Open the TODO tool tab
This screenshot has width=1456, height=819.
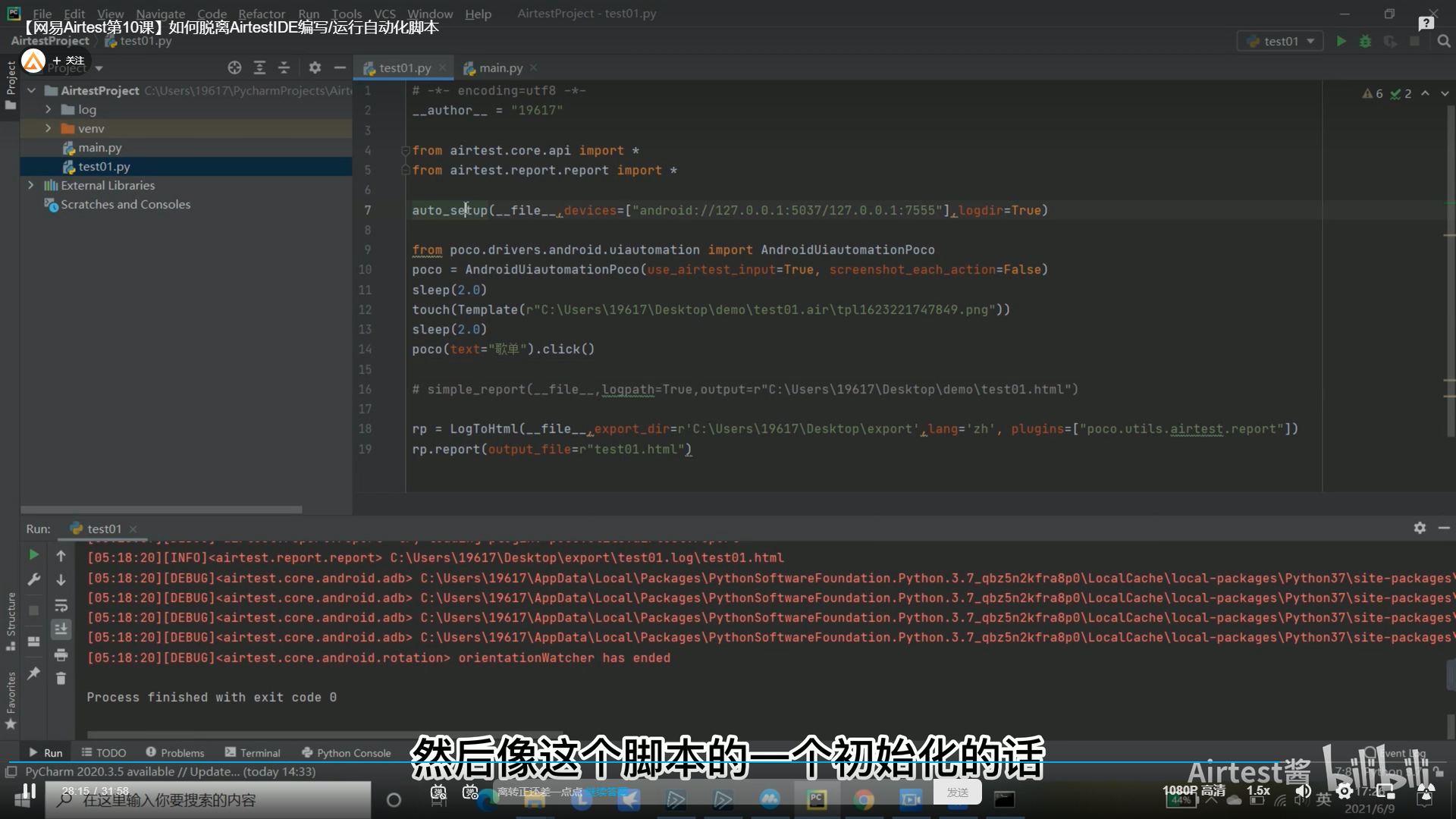(x=104, y=753)
